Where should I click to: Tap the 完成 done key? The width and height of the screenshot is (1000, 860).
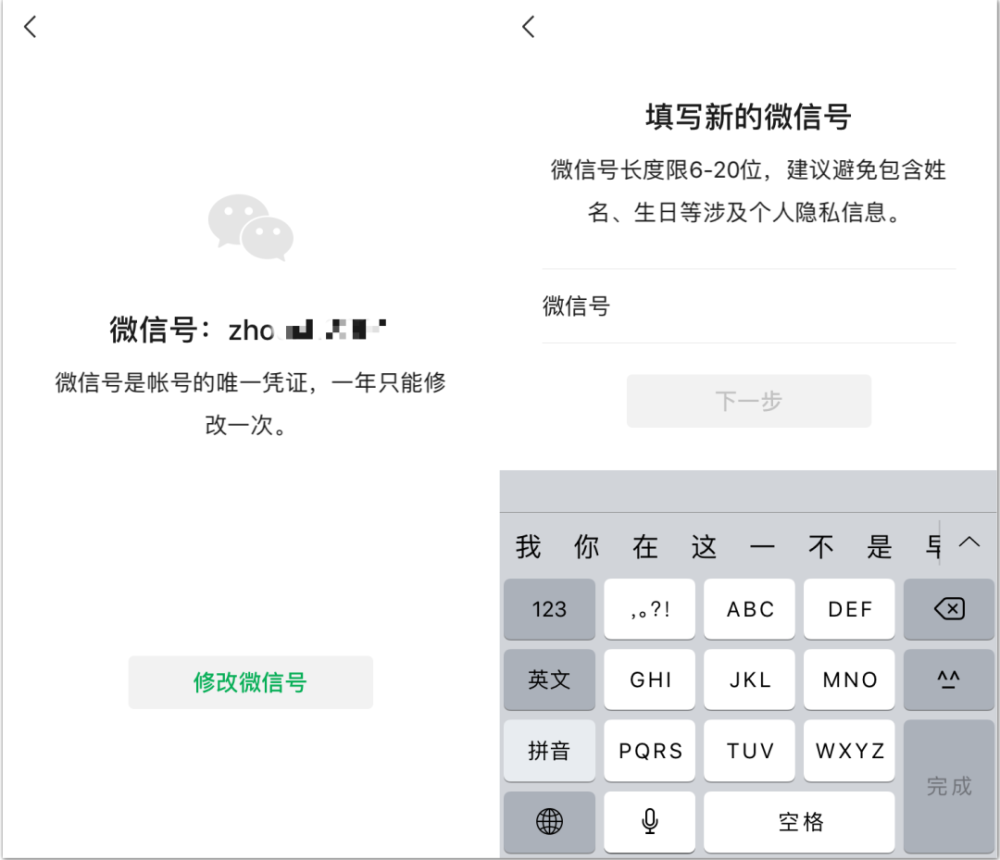tap(950, 786)
